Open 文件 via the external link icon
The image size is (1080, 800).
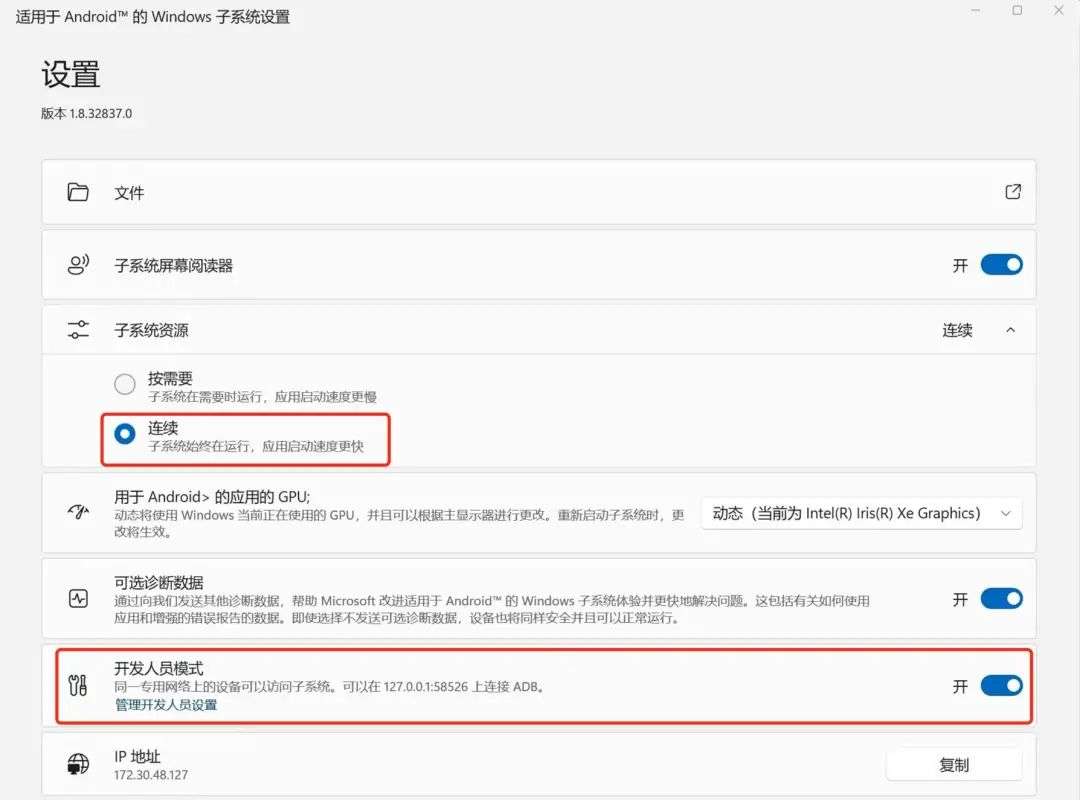pos(1012,192)
